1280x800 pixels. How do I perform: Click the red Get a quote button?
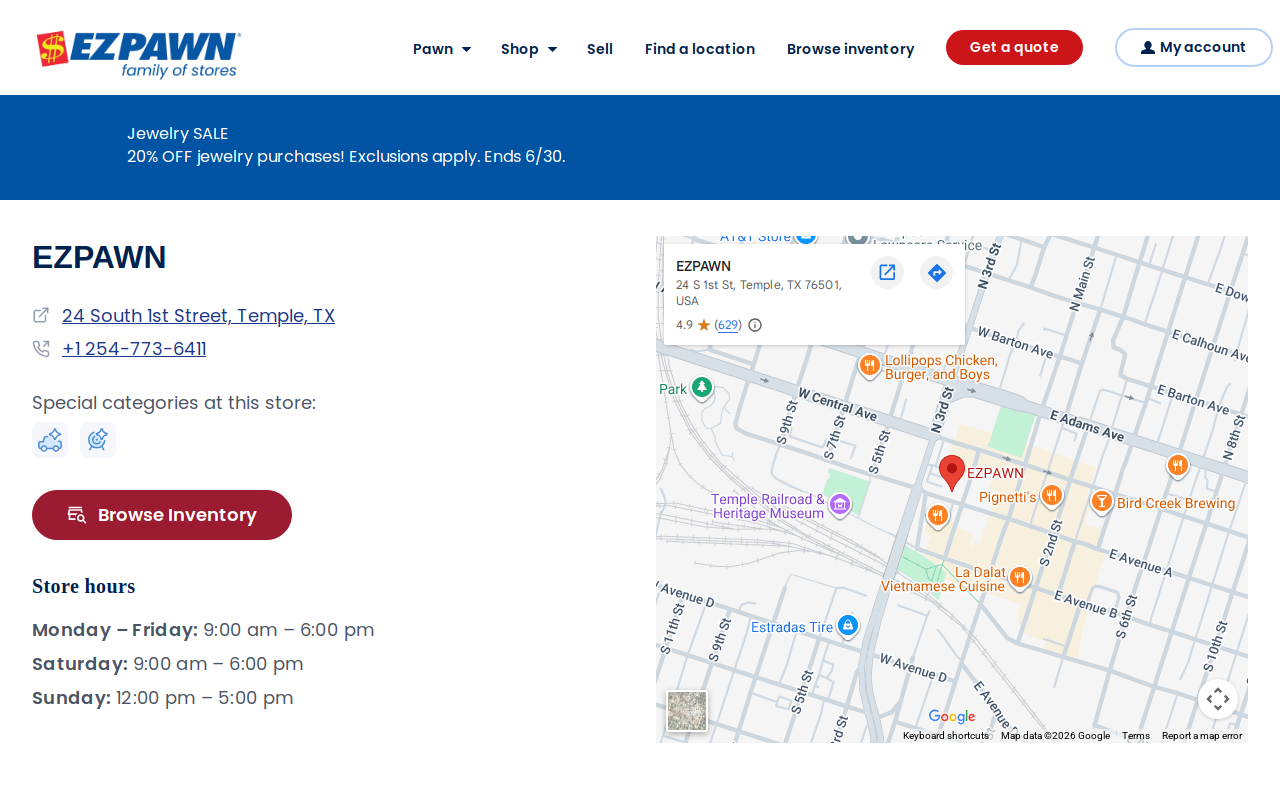1014,47
